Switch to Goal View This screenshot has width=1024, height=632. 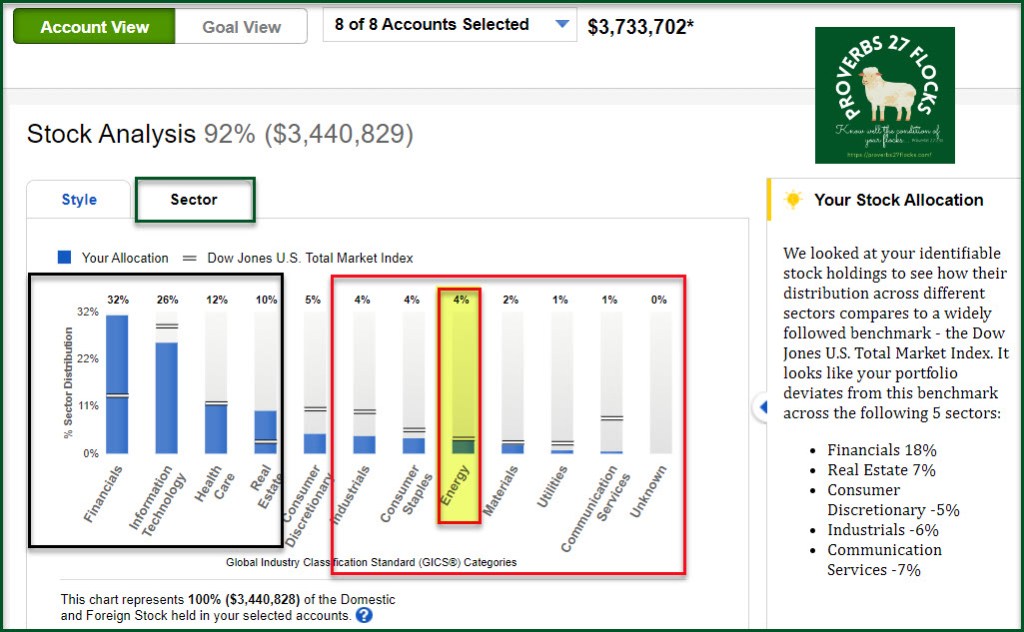pyautogui.click(x=242, y=27)
